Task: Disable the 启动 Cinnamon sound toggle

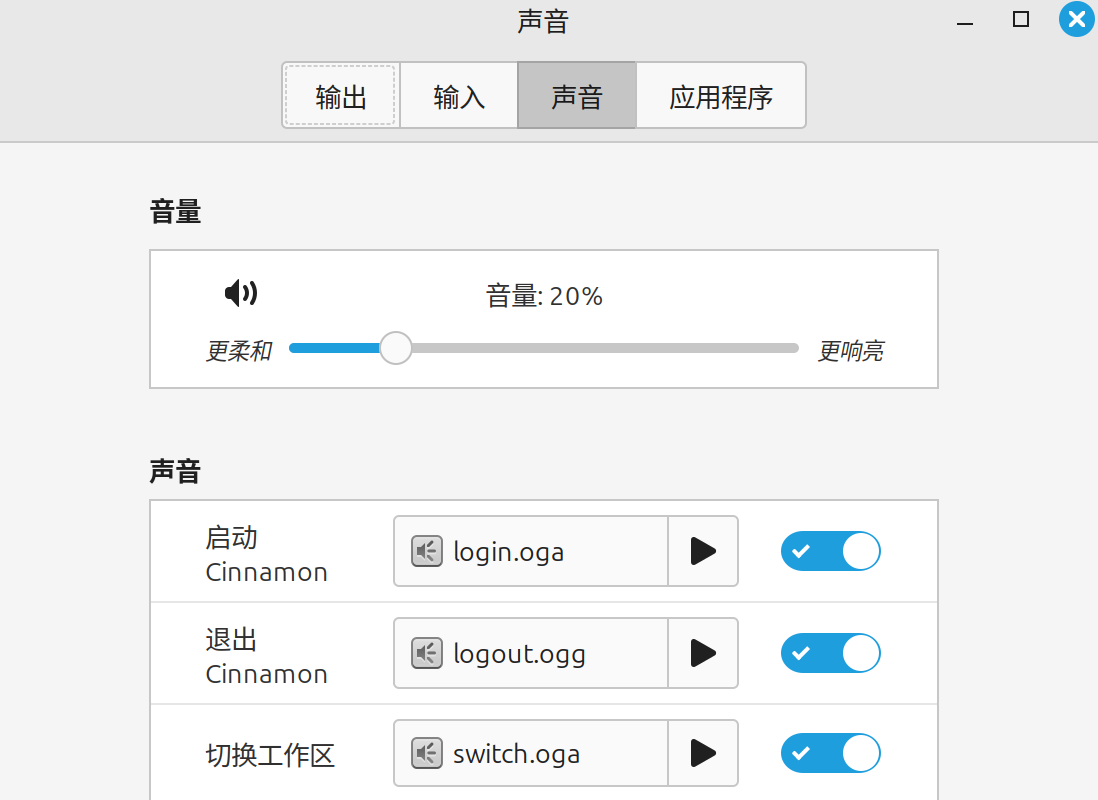Action: (831, 551)
